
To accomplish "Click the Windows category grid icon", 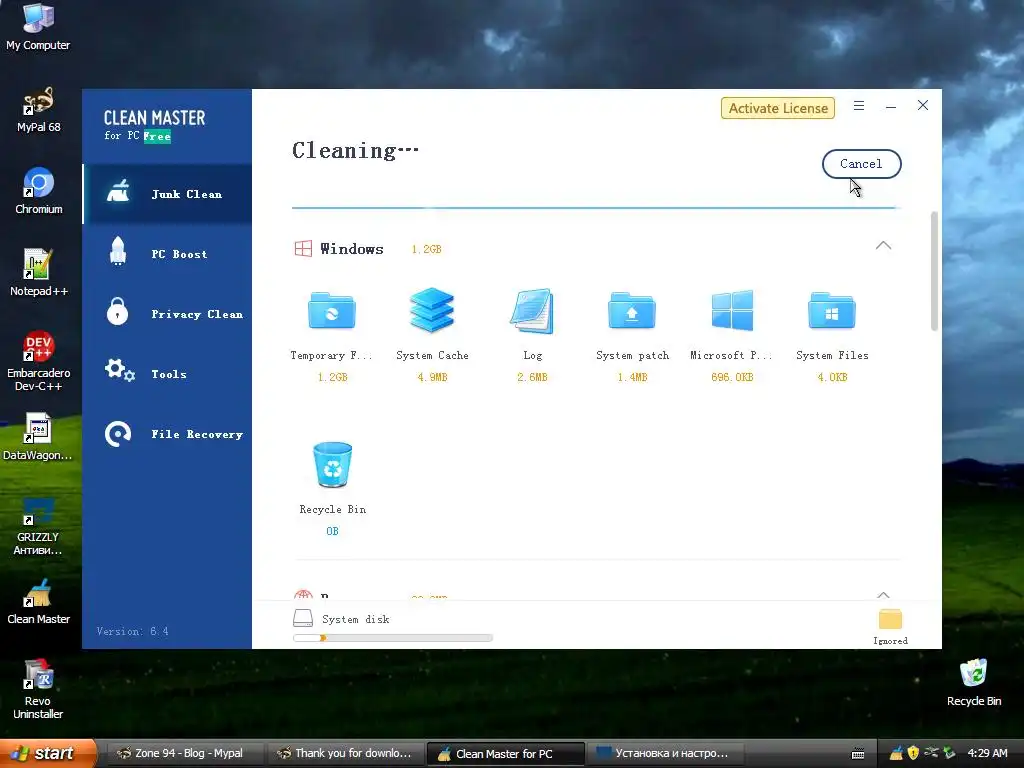I will 303,249.
